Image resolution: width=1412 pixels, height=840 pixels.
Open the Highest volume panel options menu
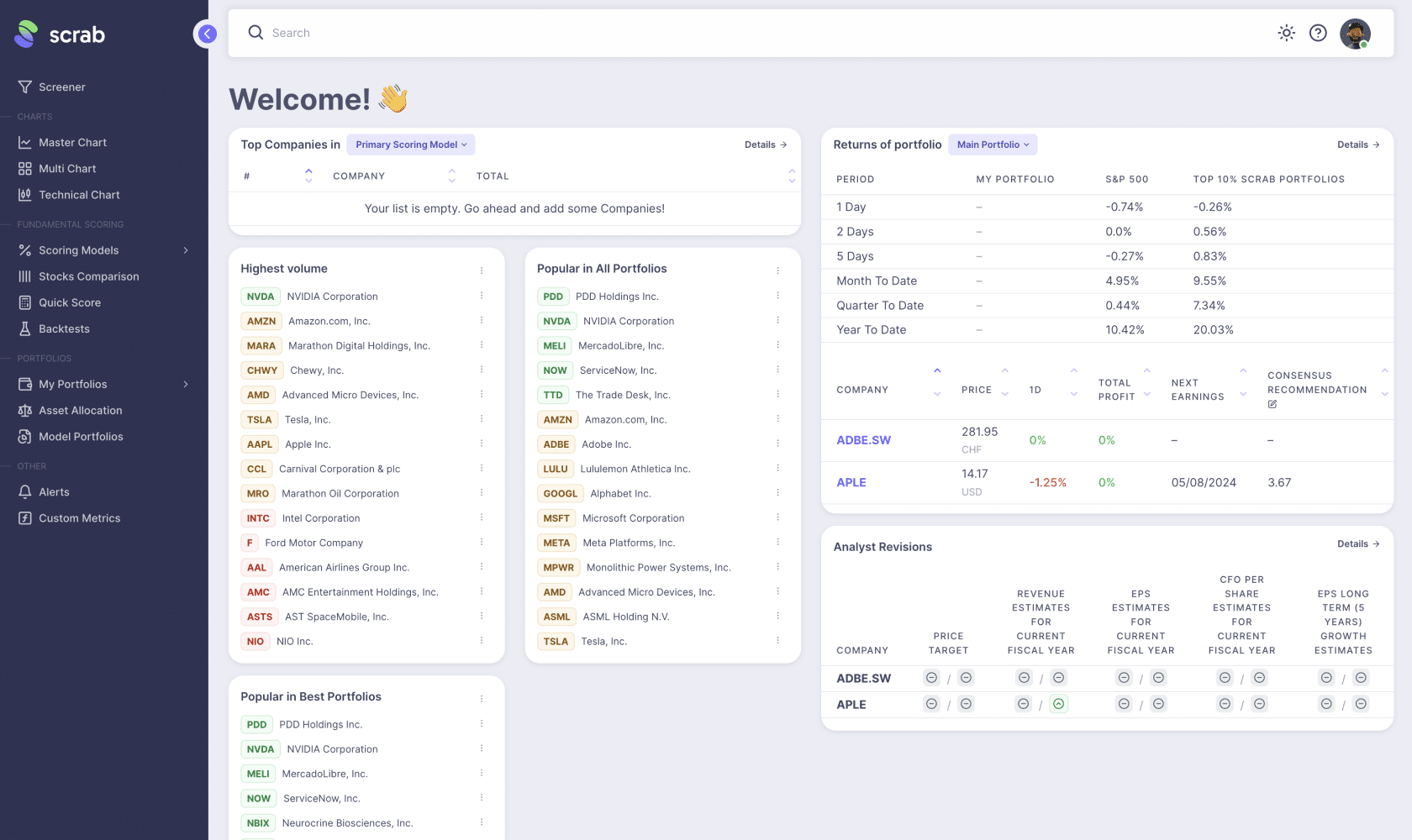[x=482, y=270]
